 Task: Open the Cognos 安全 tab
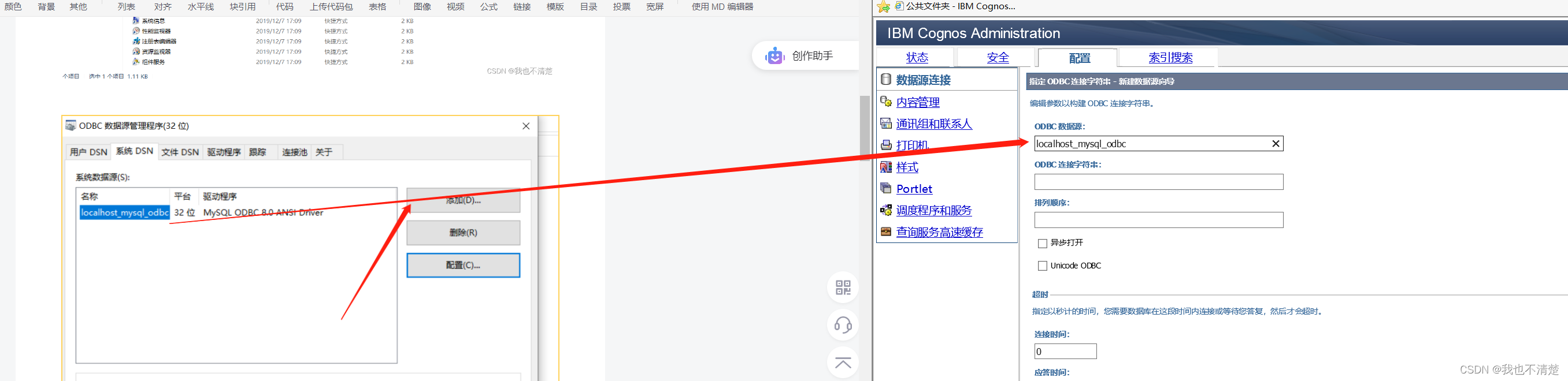(998, 58)
